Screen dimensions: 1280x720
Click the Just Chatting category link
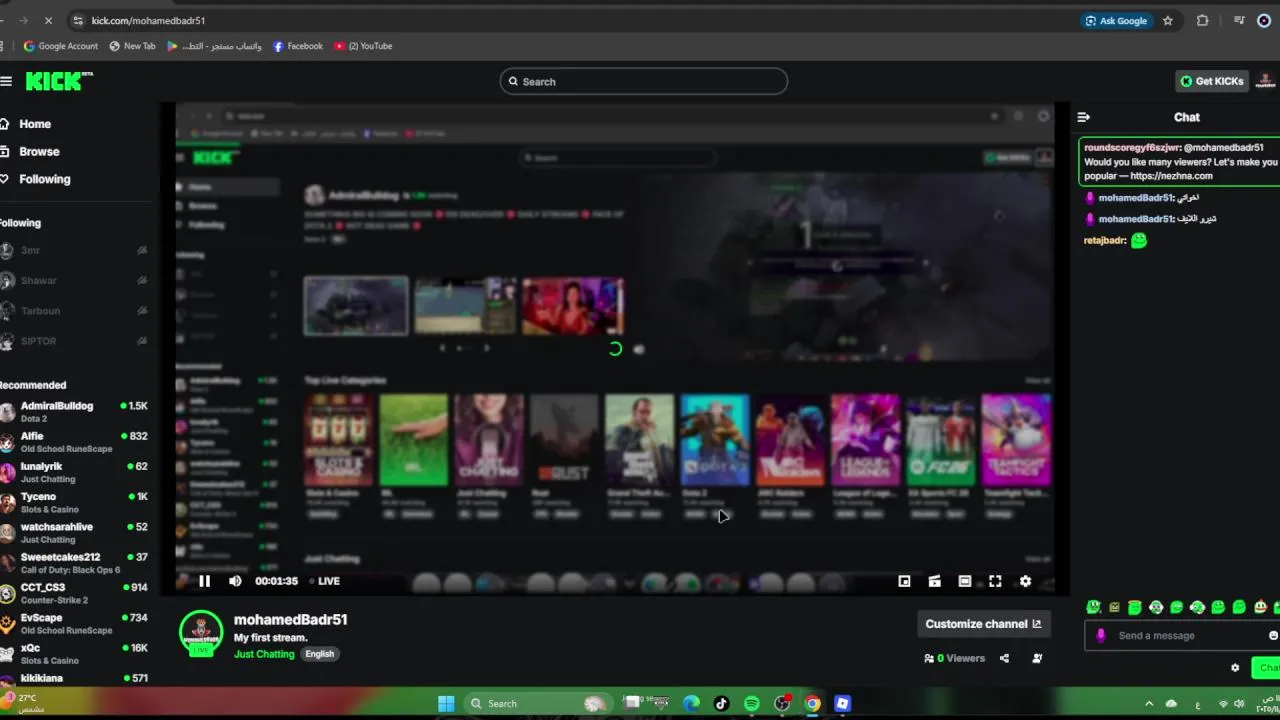pyautogui.click(x=264, y=654)
